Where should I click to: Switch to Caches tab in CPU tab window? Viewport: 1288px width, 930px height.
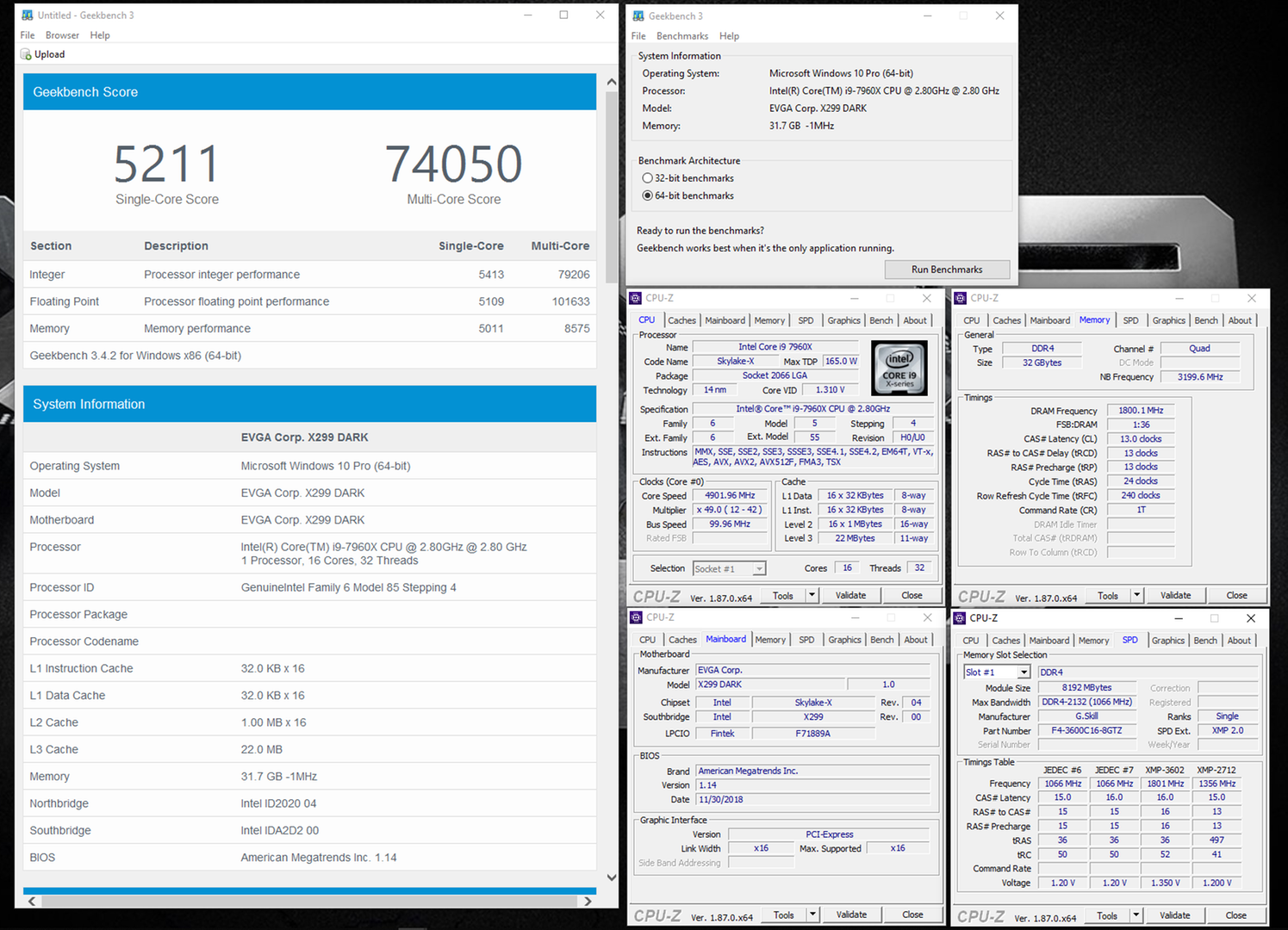(681, 320)
